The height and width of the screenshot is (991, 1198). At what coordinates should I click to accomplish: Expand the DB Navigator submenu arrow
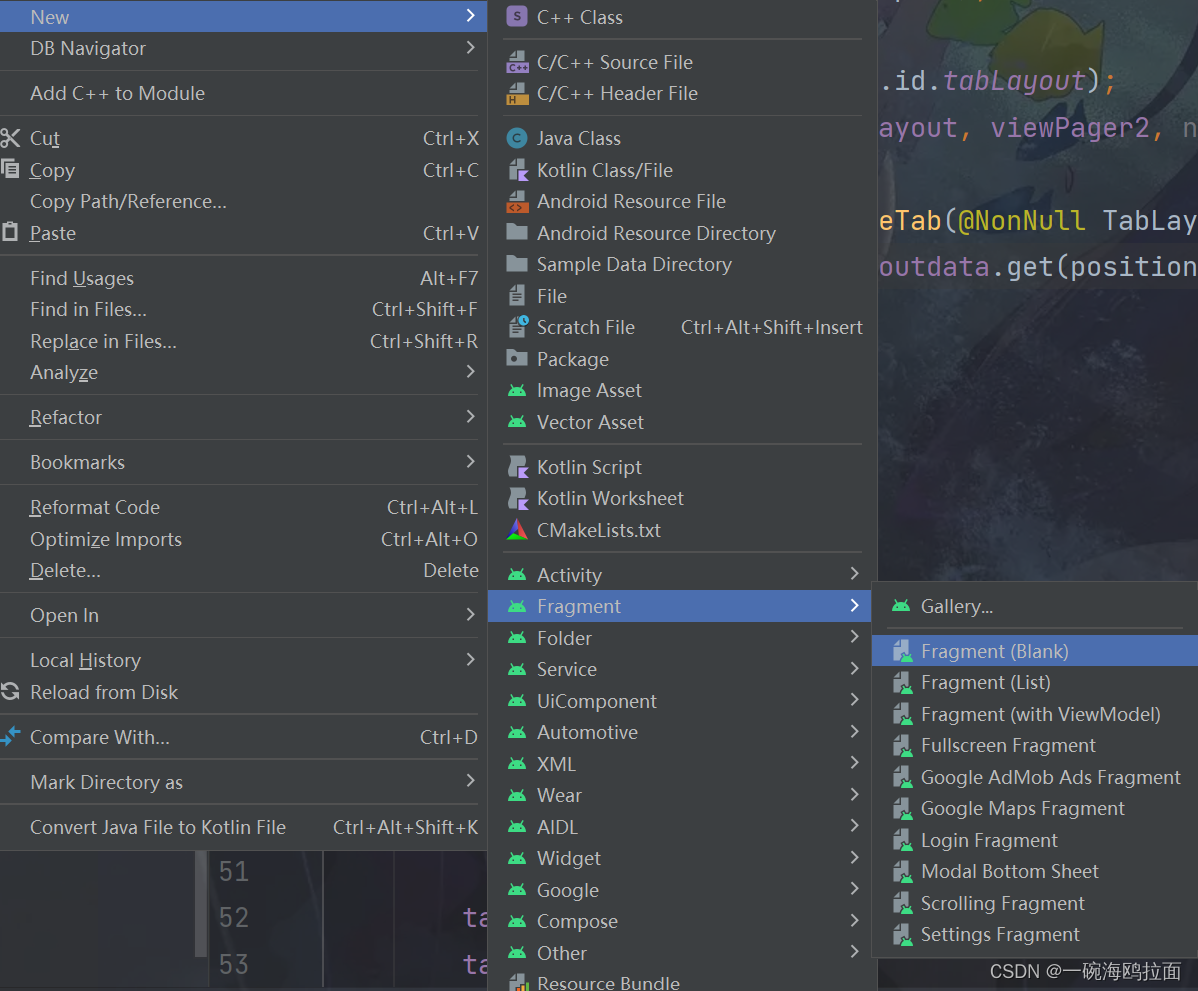[471, 47]
